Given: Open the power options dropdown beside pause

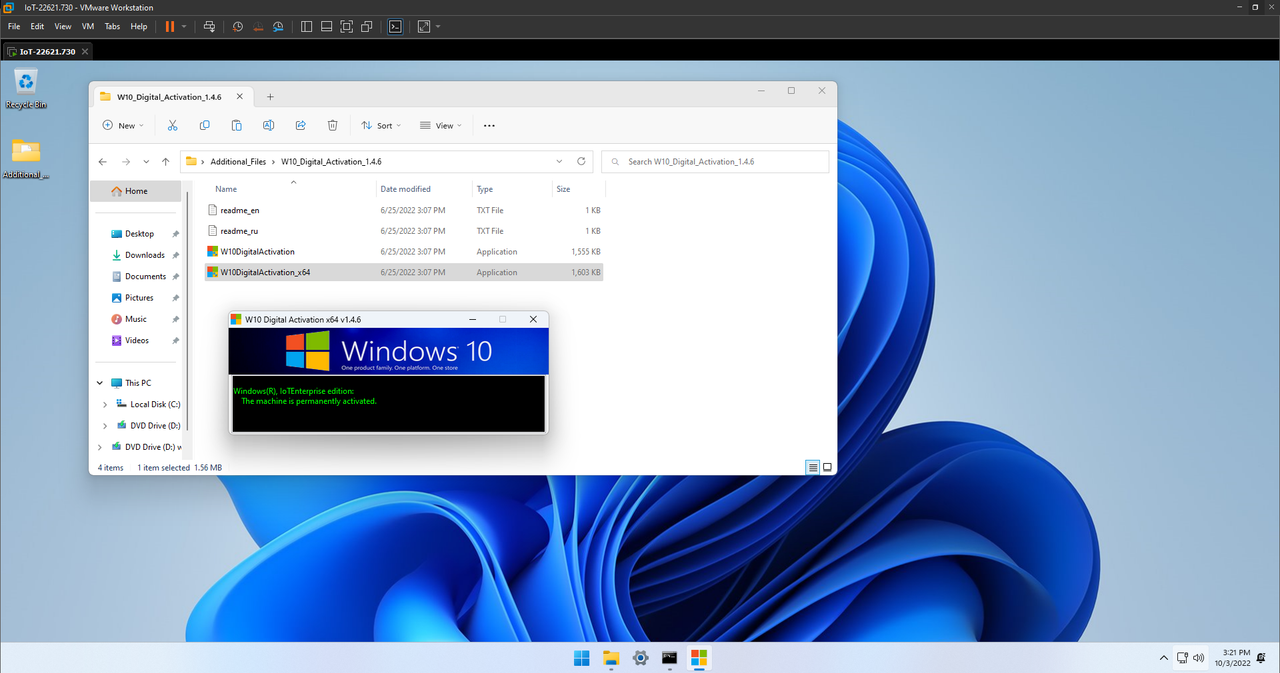Looking at the screenshot, I should [x=184, y=26].
